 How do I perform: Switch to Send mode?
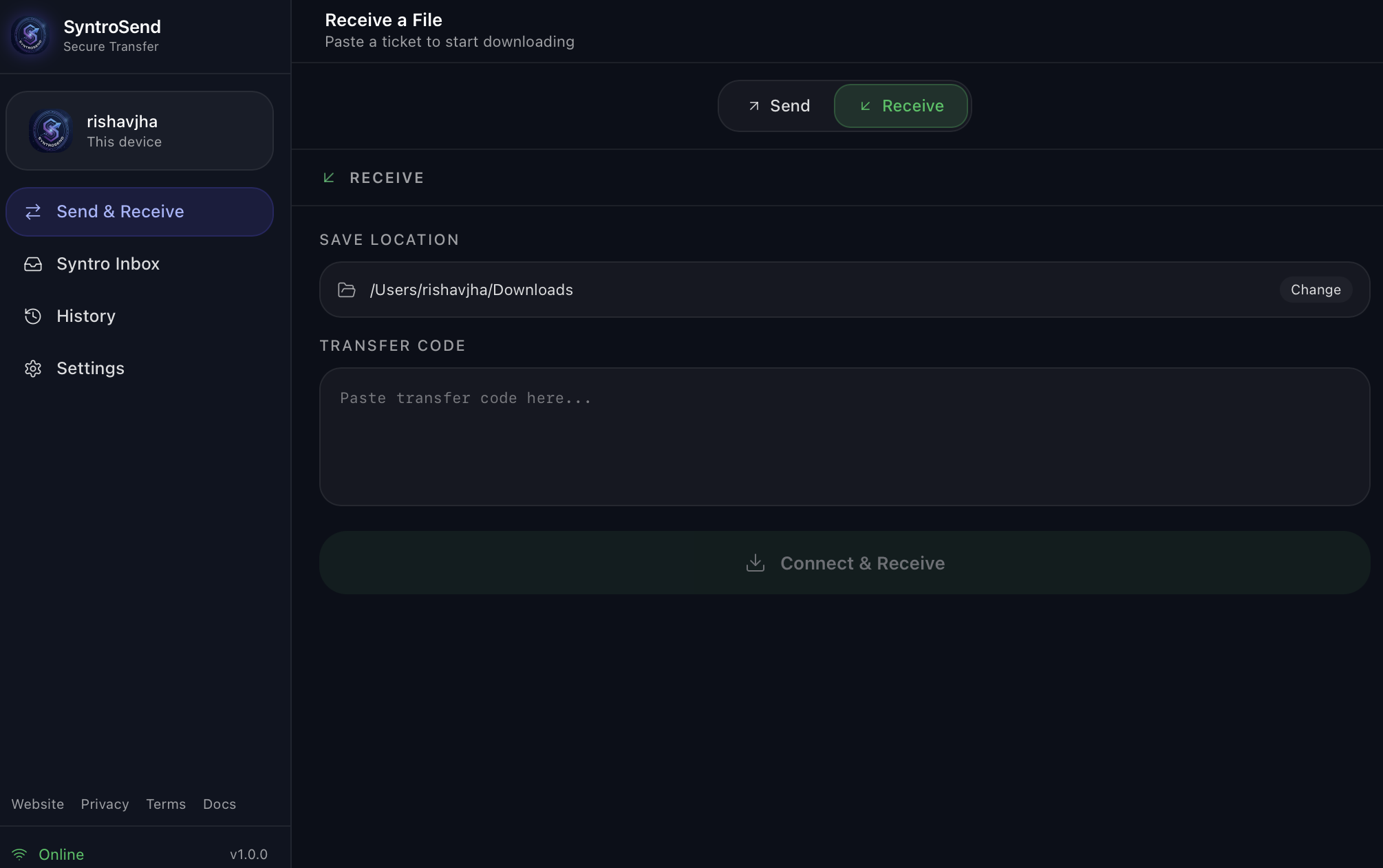click(779, 106)
